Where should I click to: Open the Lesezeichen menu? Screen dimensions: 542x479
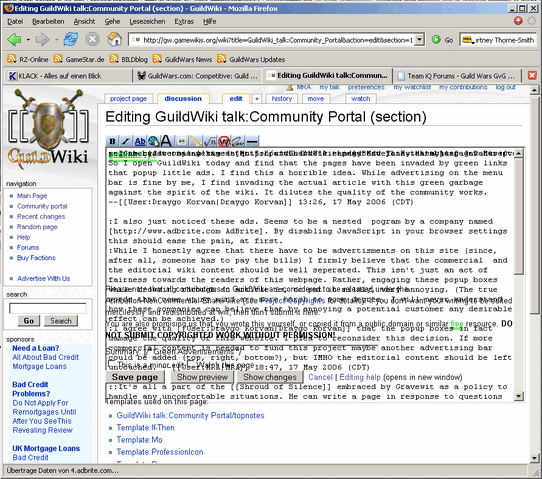pos(147,21)
